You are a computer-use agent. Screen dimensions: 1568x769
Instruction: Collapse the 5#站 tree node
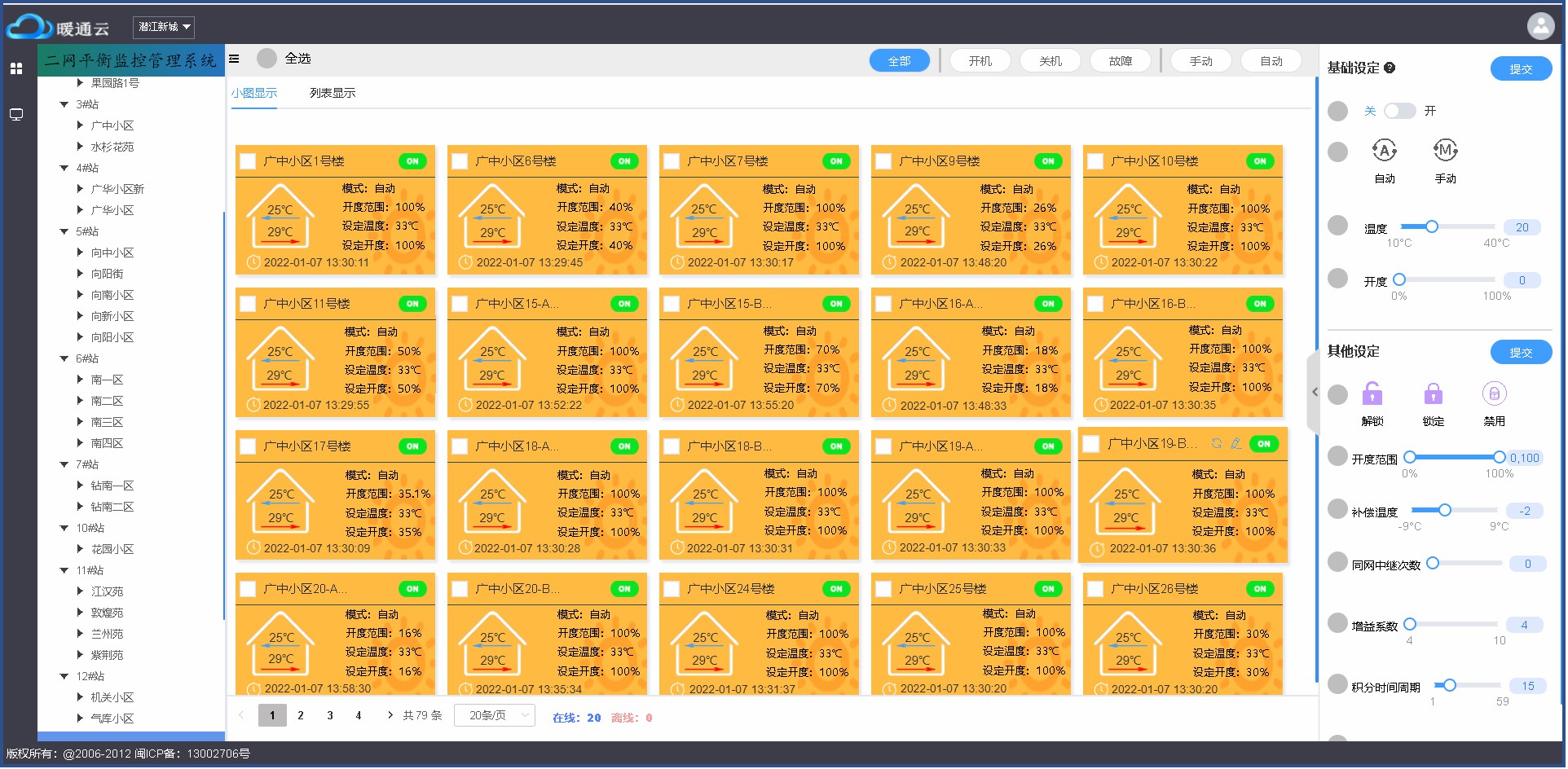click(64, 231)
